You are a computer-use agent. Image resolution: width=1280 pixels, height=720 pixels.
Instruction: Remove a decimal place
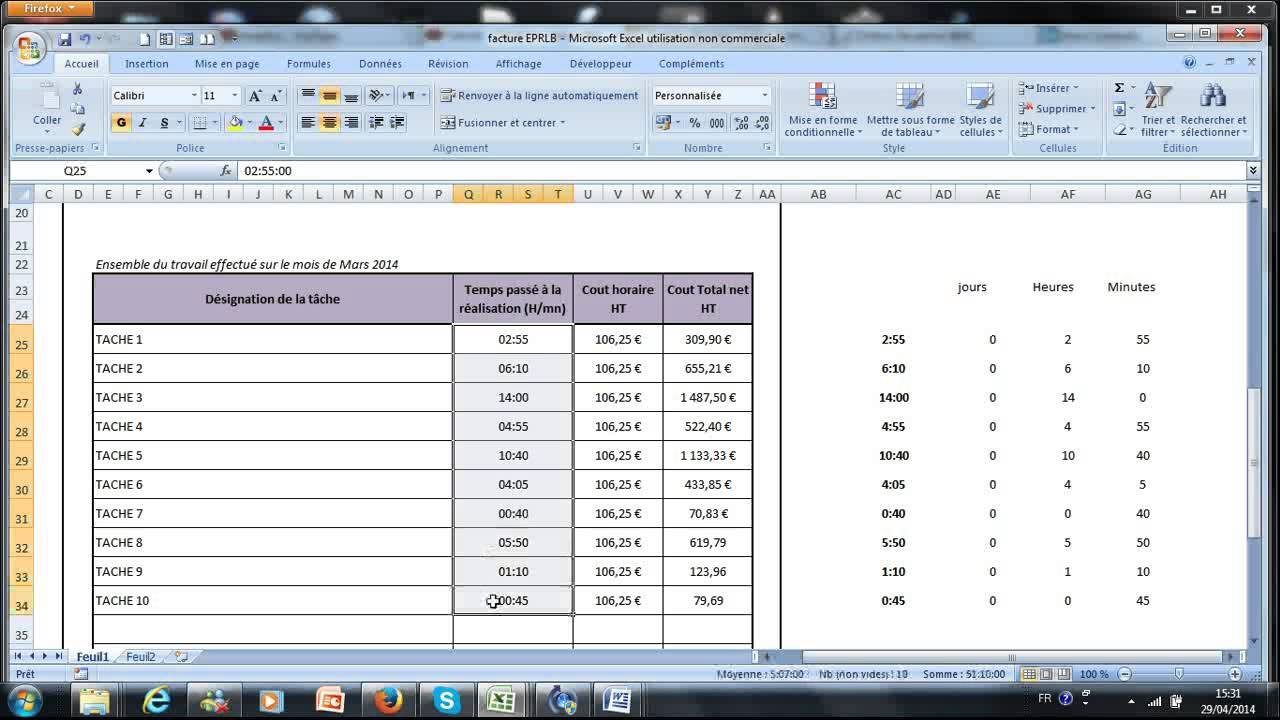pos(762,123)
